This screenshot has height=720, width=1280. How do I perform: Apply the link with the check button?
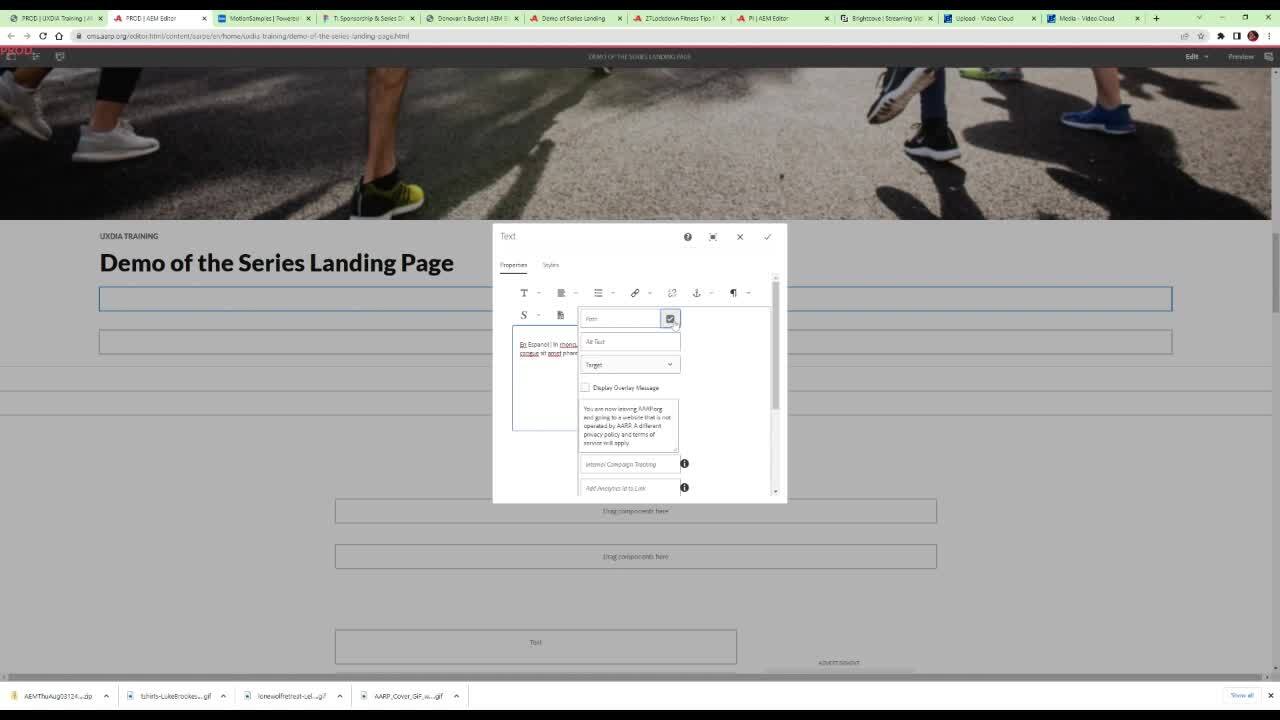pos(670,318)
